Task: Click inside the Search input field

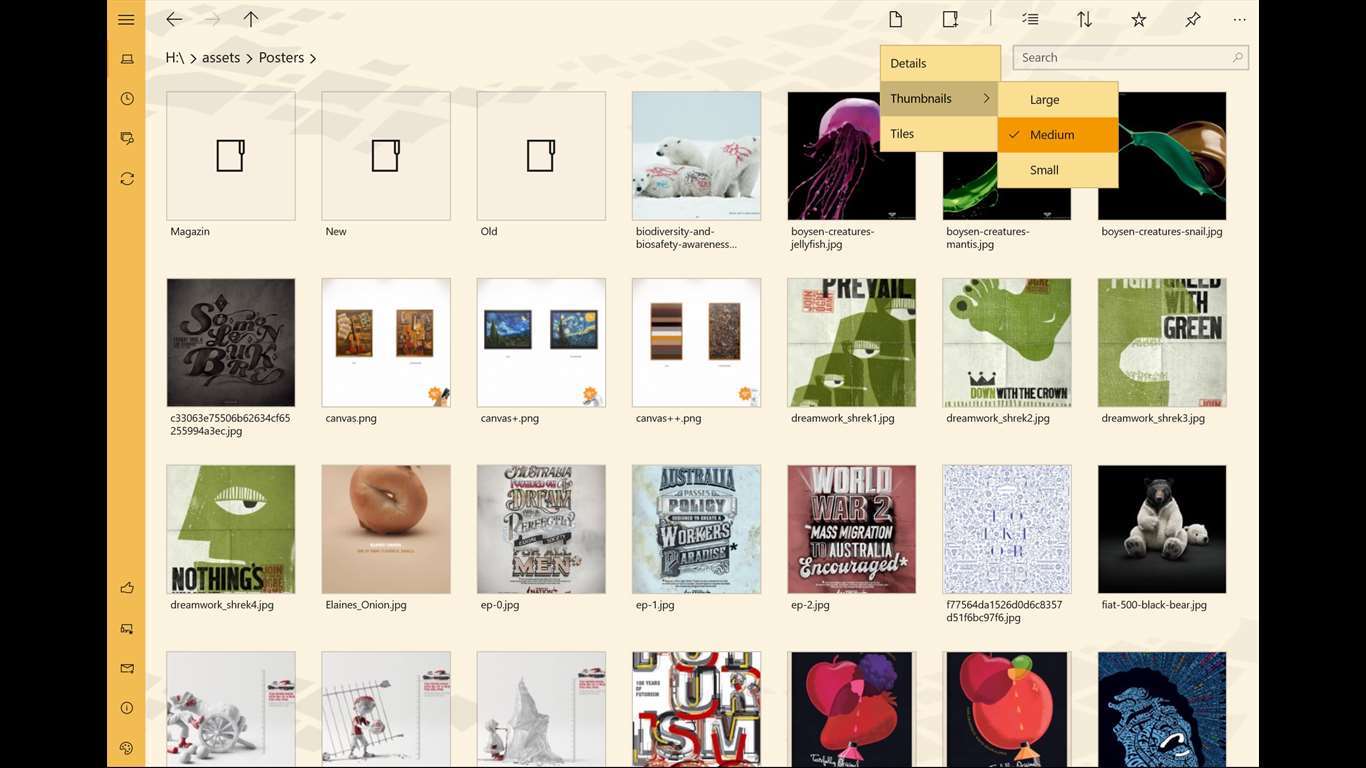Action: point(1120,58)
